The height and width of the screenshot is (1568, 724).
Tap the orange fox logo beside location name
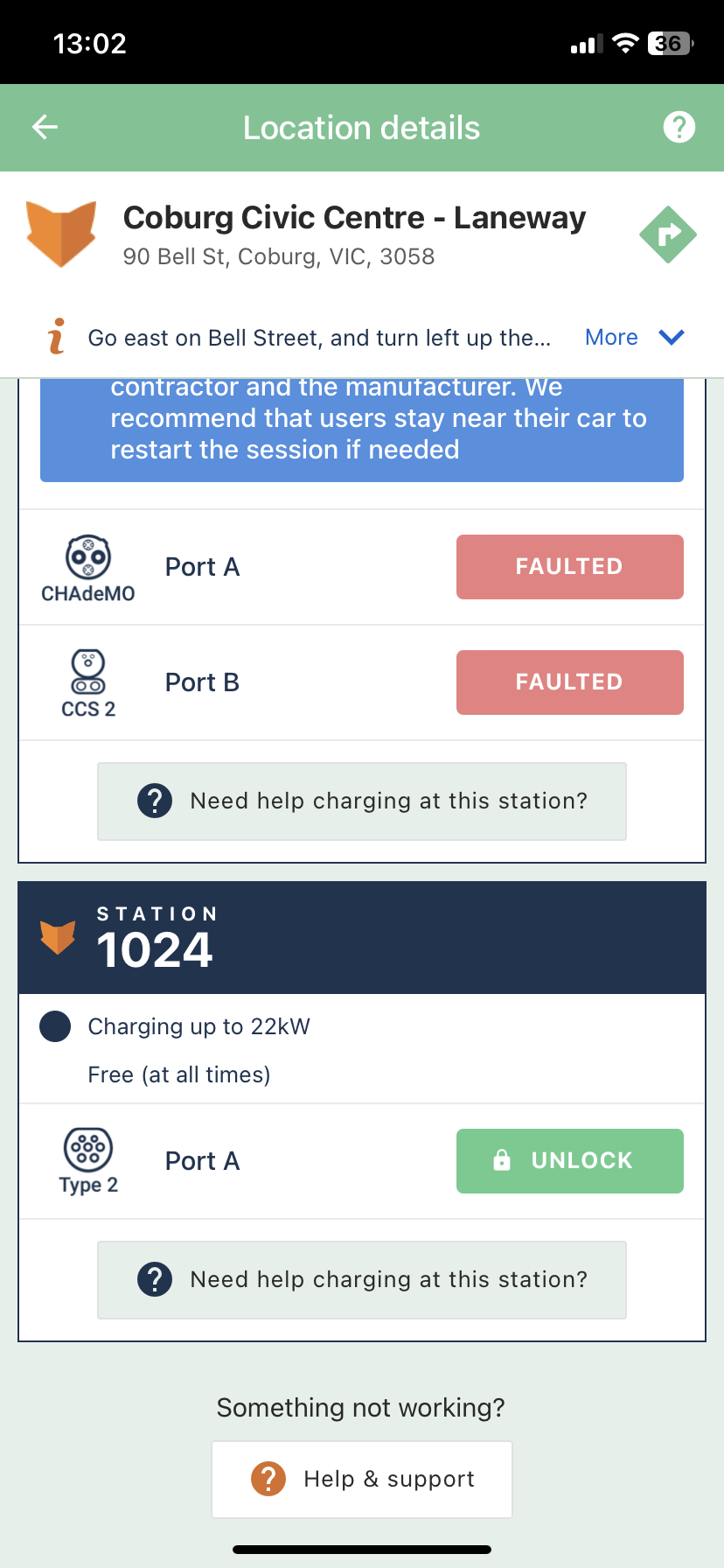(61, 234)
